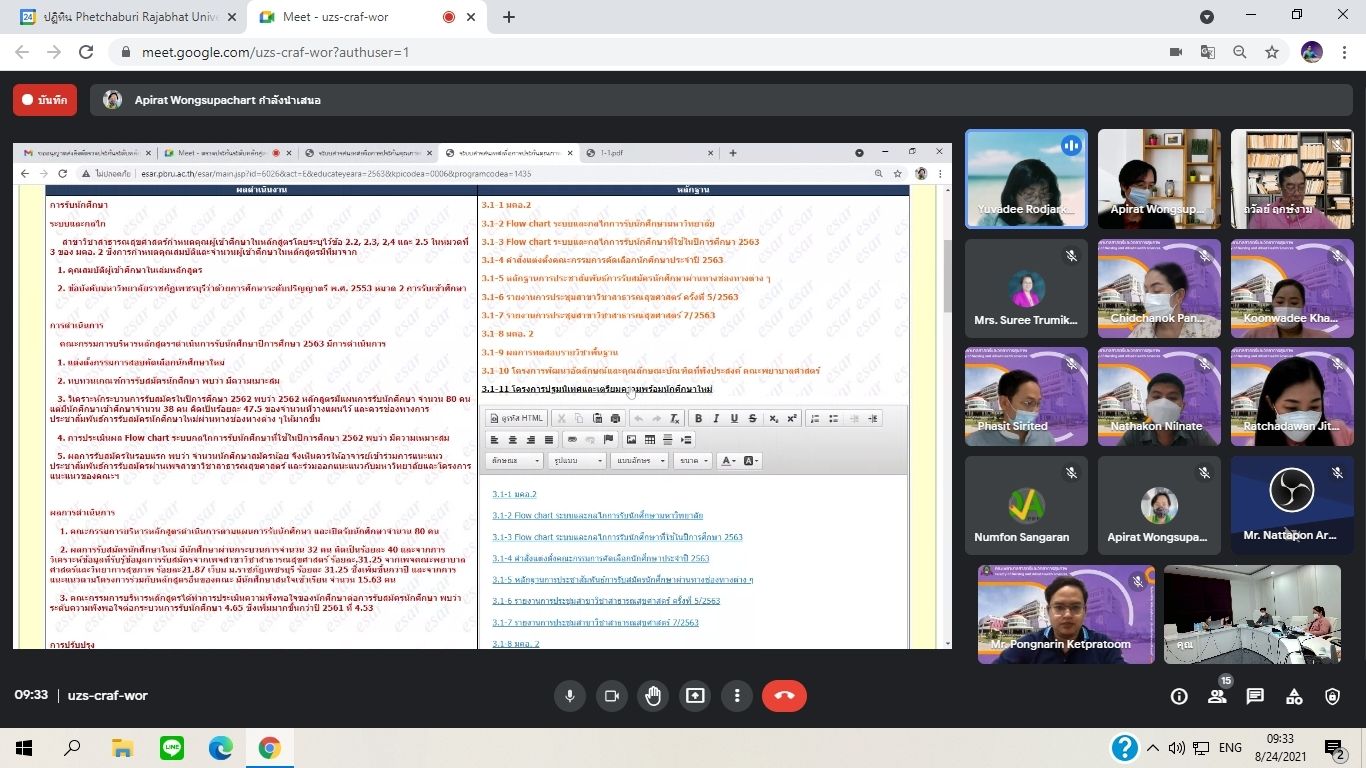Expand Chrome tab search dropdown arrow
1366x768 pixels.
click(x=1207, y=17)
